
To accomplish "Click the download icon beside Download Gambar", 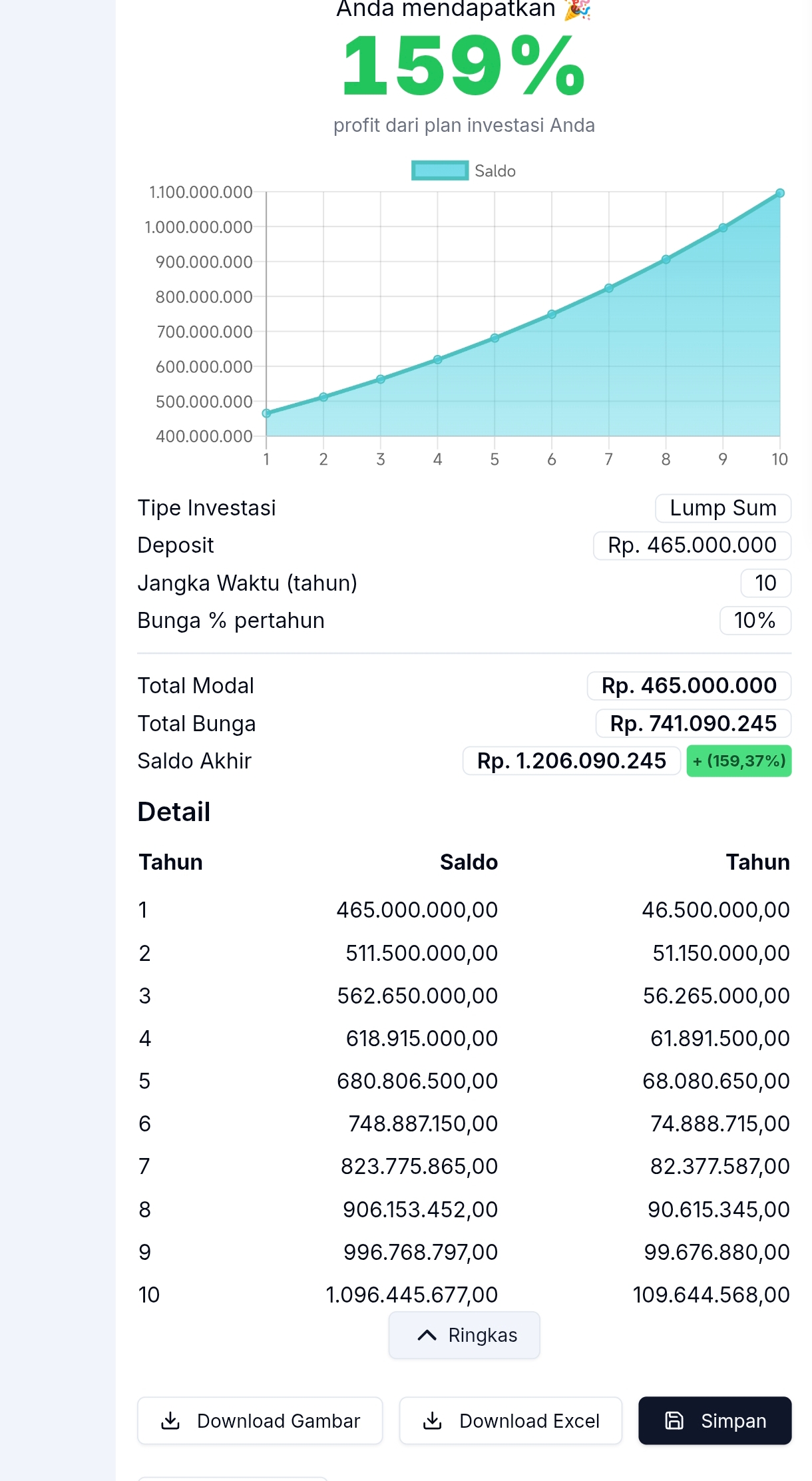I will 171,1421.
